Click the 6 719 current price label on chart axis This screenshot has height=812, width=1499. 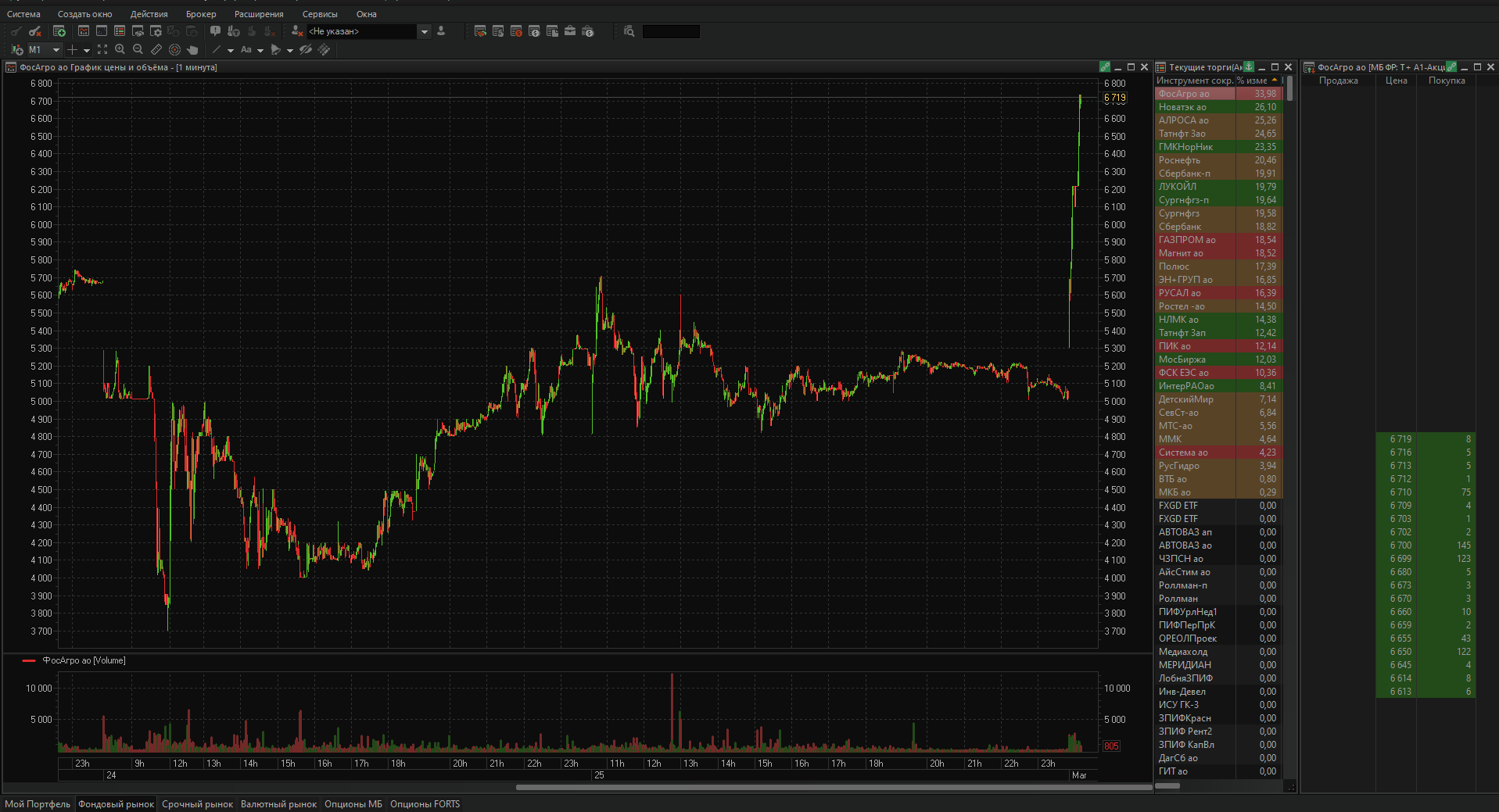point(1114,98)
